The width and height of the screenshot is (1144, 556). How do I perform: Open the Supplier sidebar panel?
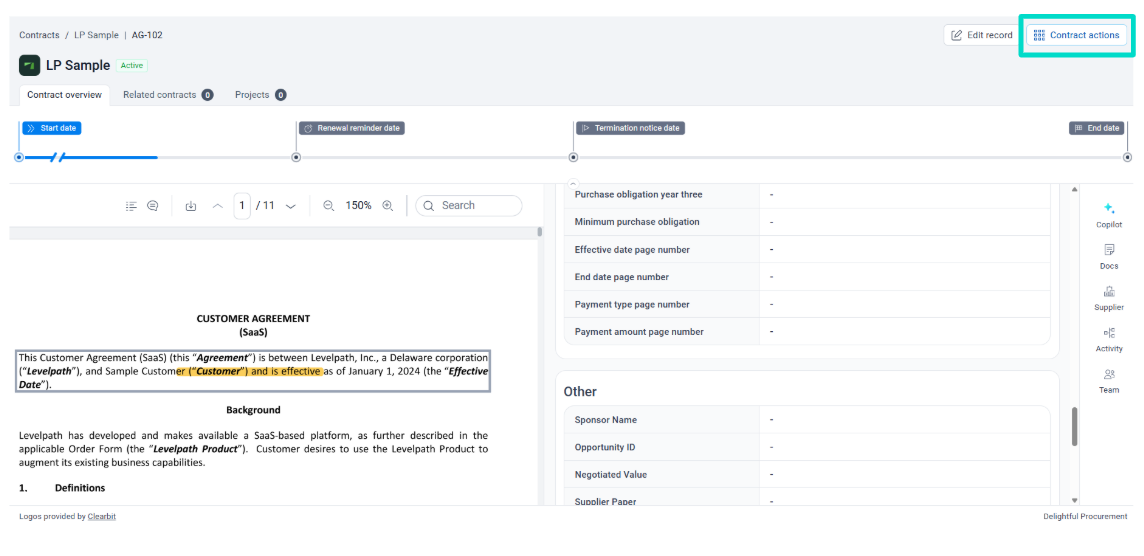(x=1108, y=296)
